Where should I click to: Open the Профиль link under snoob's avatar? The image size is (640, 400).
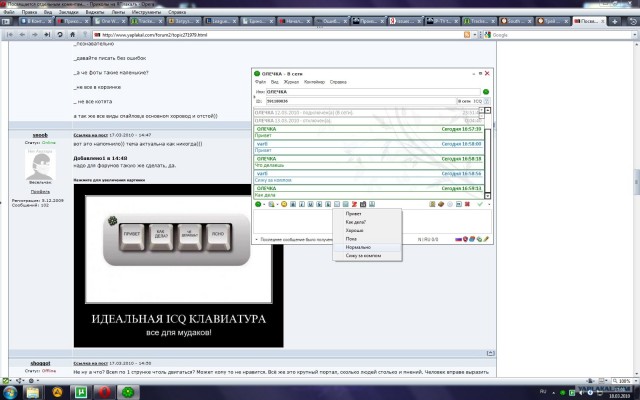point(40,192)
